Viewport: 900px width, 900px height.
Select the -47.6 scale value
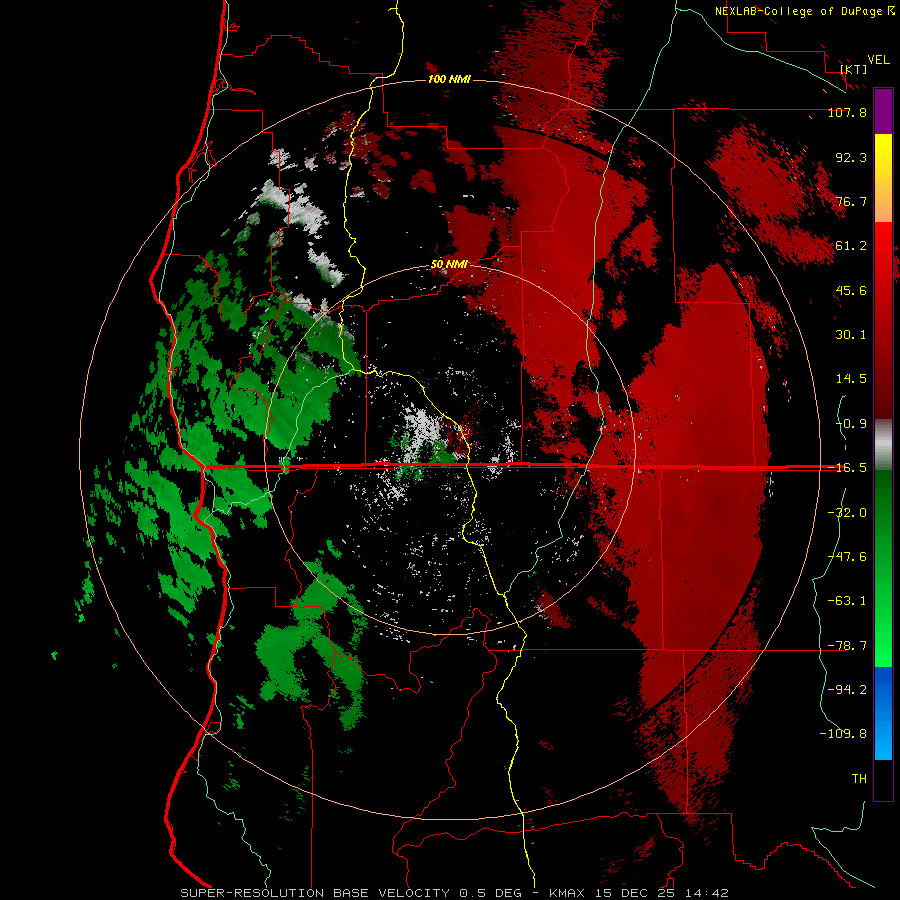tap(847, 557)
